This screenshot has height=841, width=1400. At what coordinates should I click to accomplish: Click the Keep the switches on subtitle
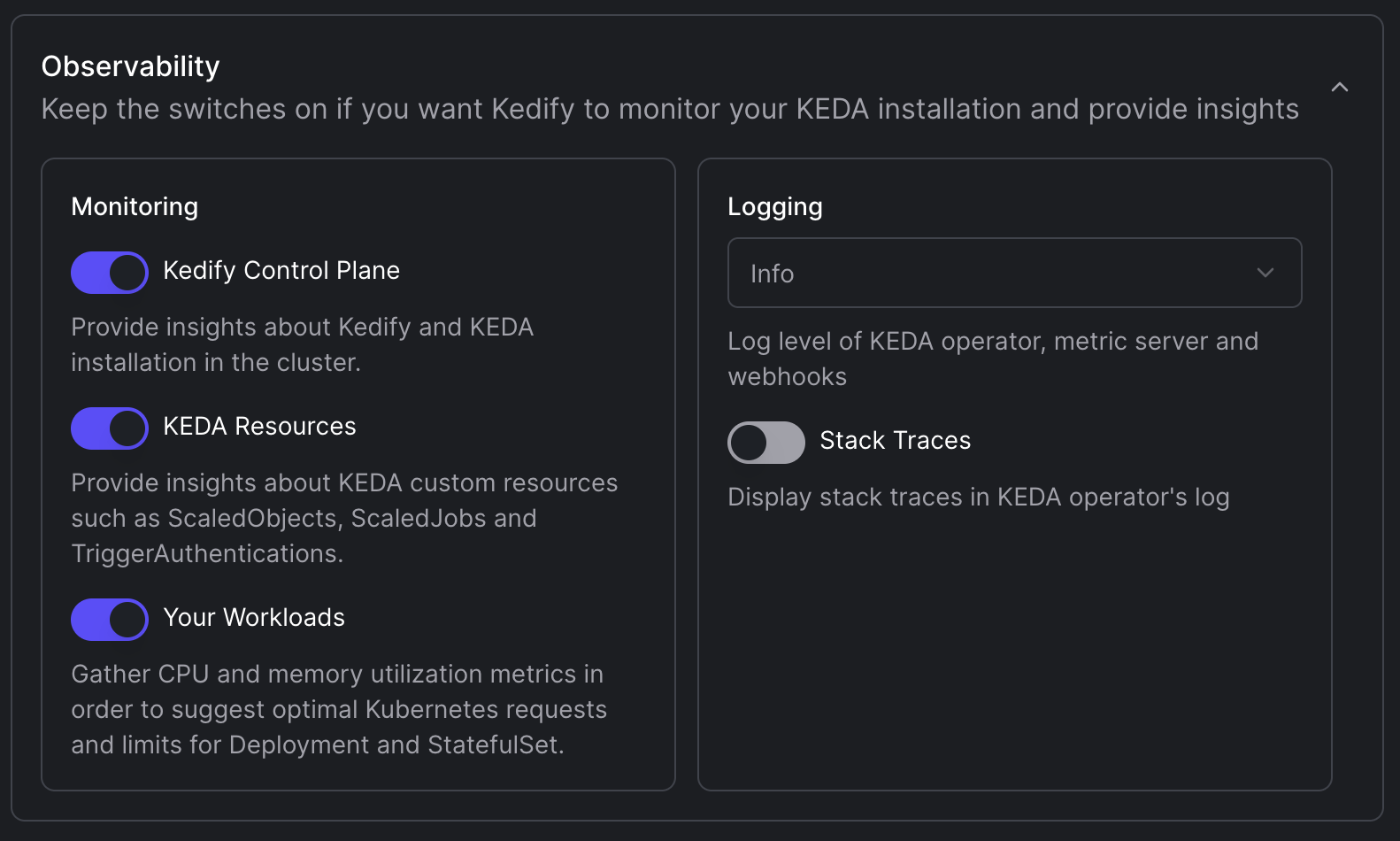(x=670, y=109)
